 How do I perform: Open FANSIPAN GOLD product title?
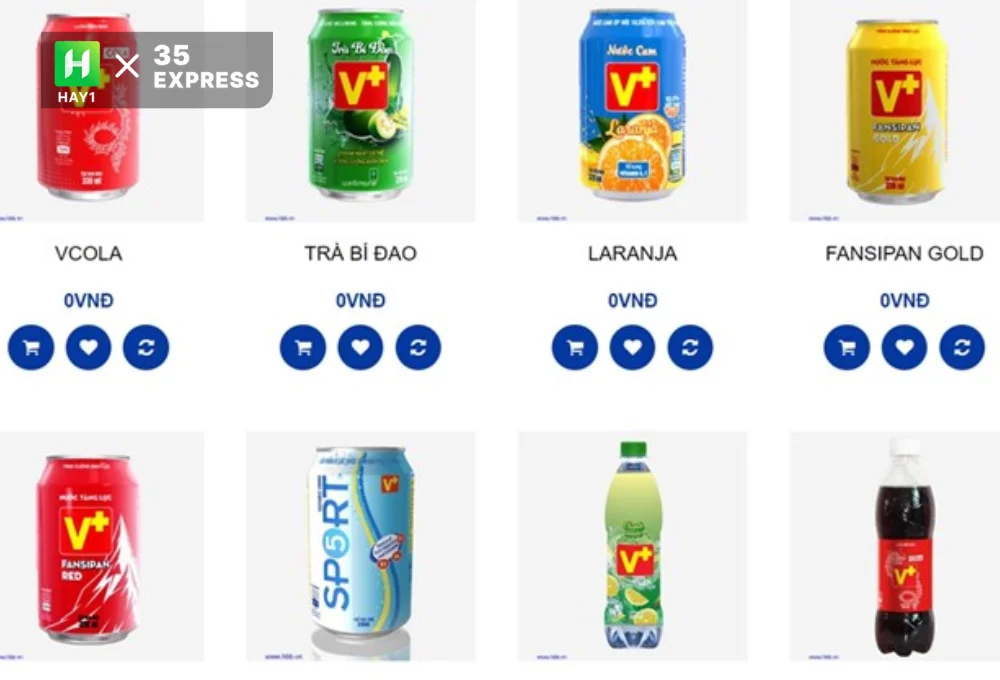point(904,253)
